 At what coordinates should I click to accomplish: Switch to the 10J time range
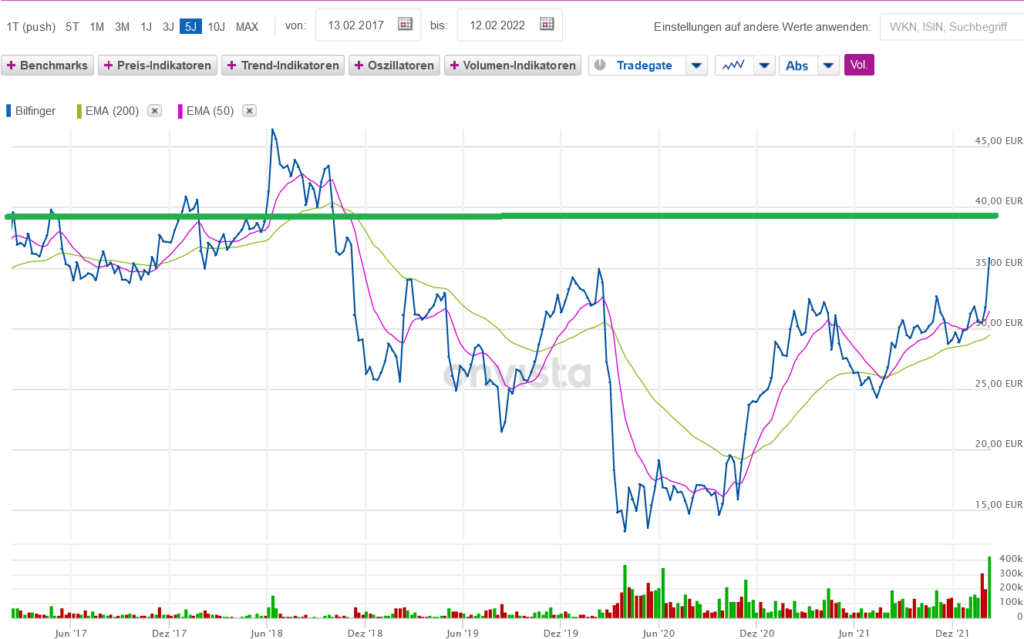coord(216,26)
